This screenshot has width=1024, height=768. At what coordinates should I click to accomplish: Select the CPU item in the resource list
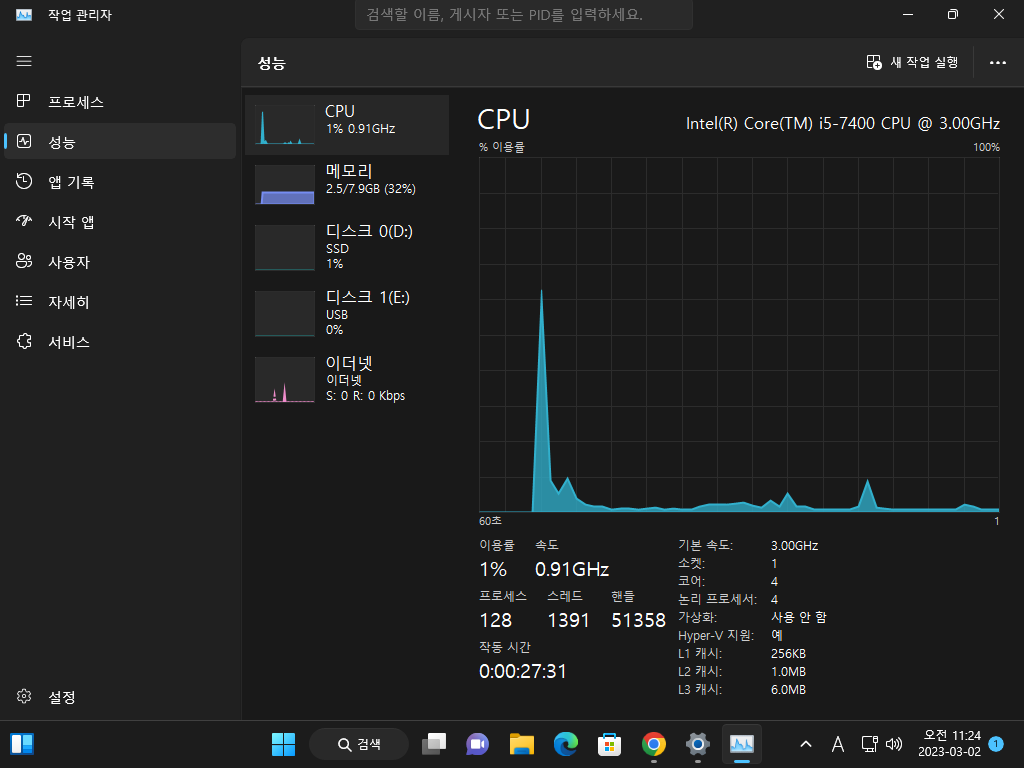point(347,125)
